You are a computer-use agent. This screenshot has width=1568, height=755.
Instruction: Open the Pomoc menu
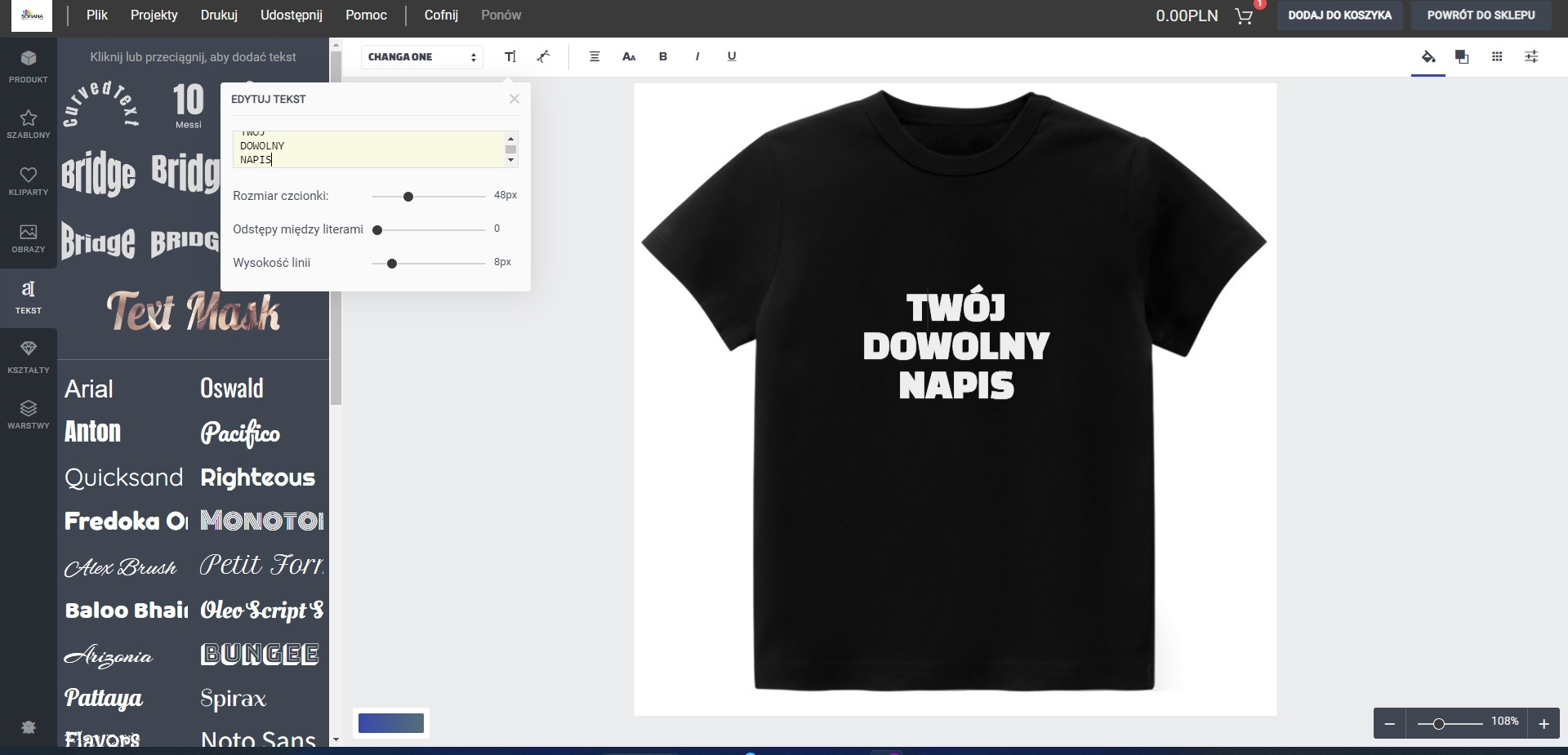pyautogui.click(x=366, y=15)
